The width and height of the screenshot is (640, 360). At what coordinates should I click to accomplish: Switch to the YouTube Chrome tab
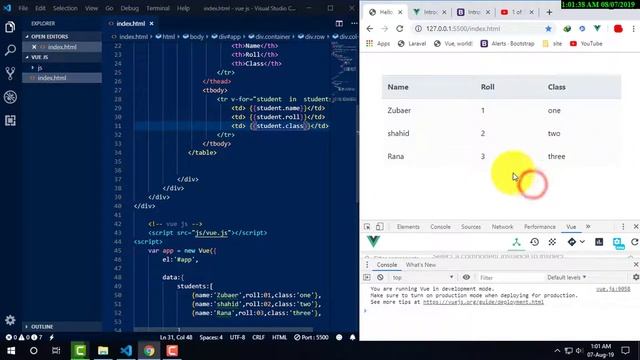tap(517, 12)
